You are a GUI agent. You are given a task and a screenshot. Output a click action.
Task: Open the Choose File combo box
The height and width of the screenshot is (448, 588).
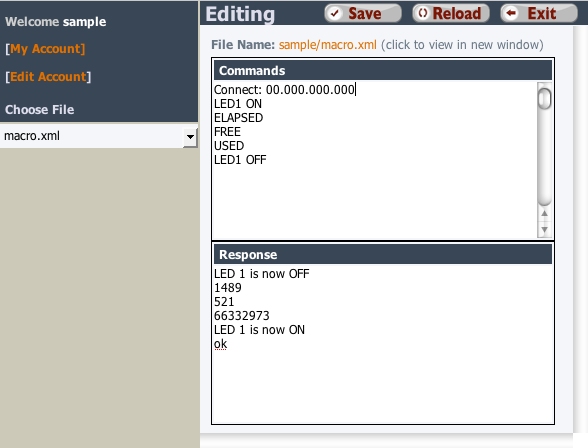99,136
